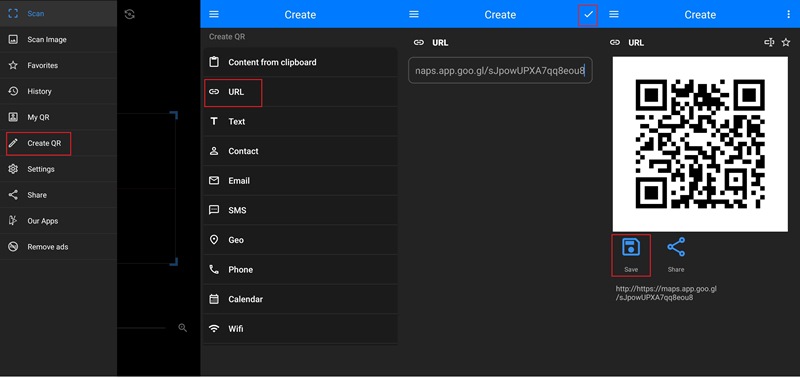This screenshot has height=378, width=800.
Task: Confirm the URL with the checkmark icon
Action: [x=588, y=14]
